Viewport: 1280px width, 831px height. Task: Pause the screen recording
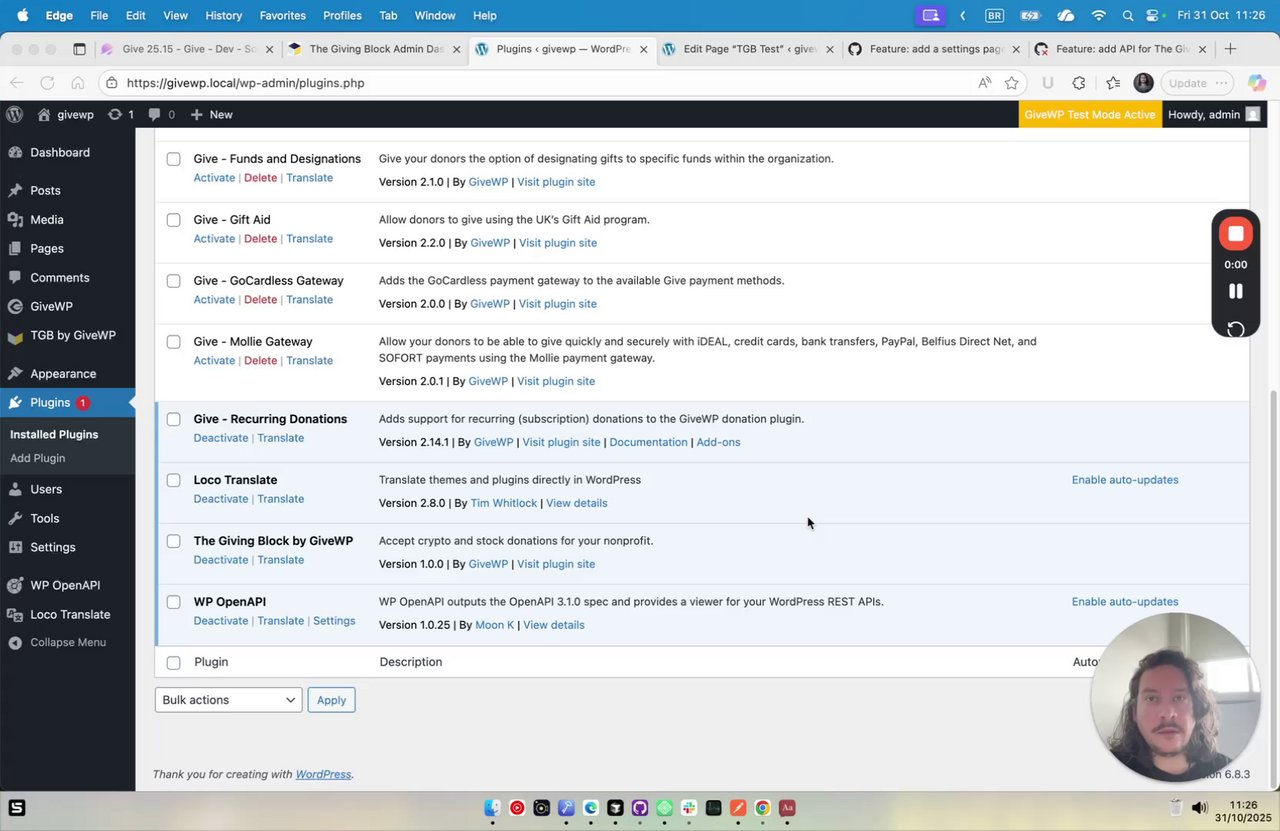(1236, 291)
